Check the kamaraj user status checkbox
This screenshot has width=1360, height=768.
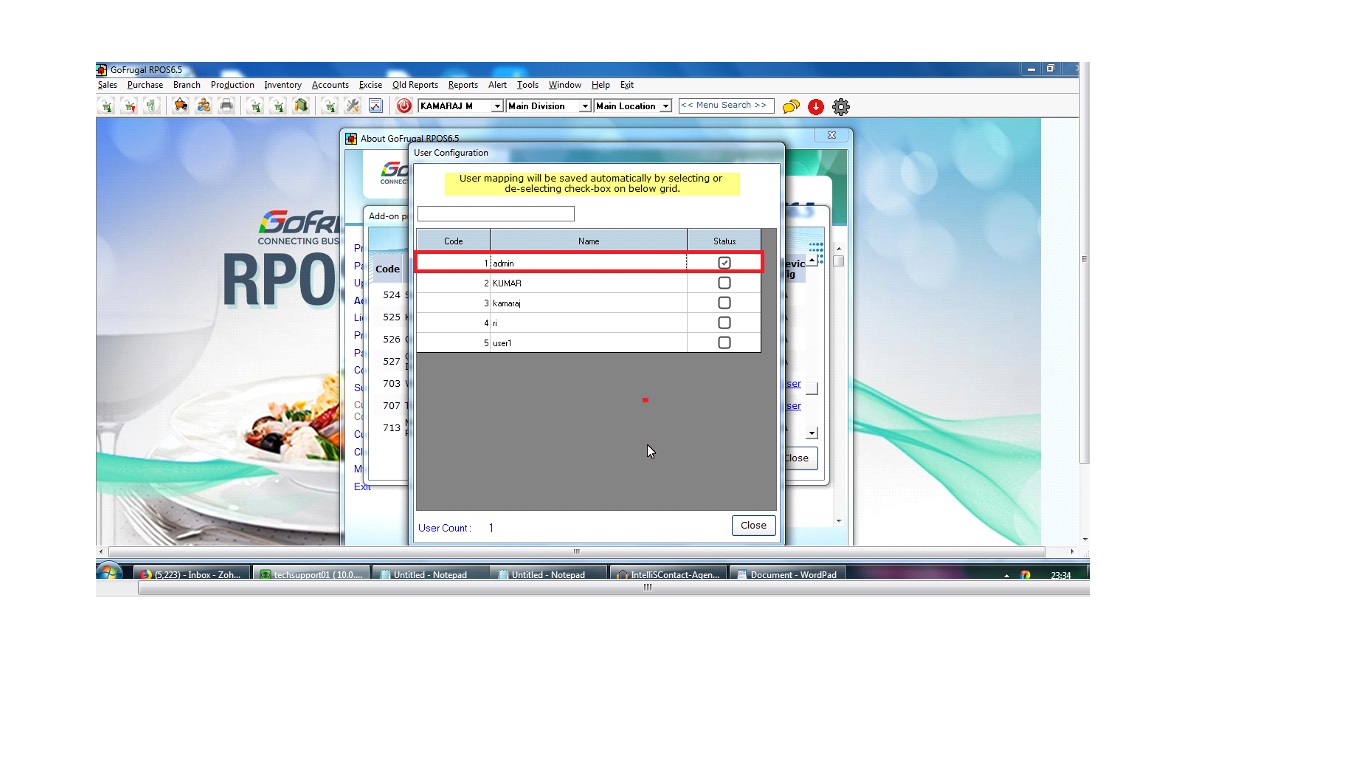pos(724,303)
